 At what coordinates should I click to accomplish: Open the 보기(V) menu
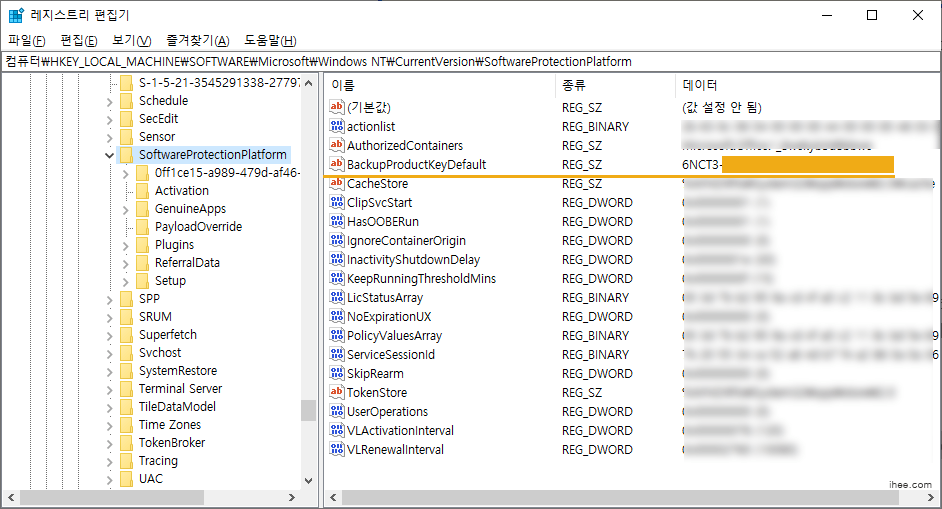pos(132,40)
